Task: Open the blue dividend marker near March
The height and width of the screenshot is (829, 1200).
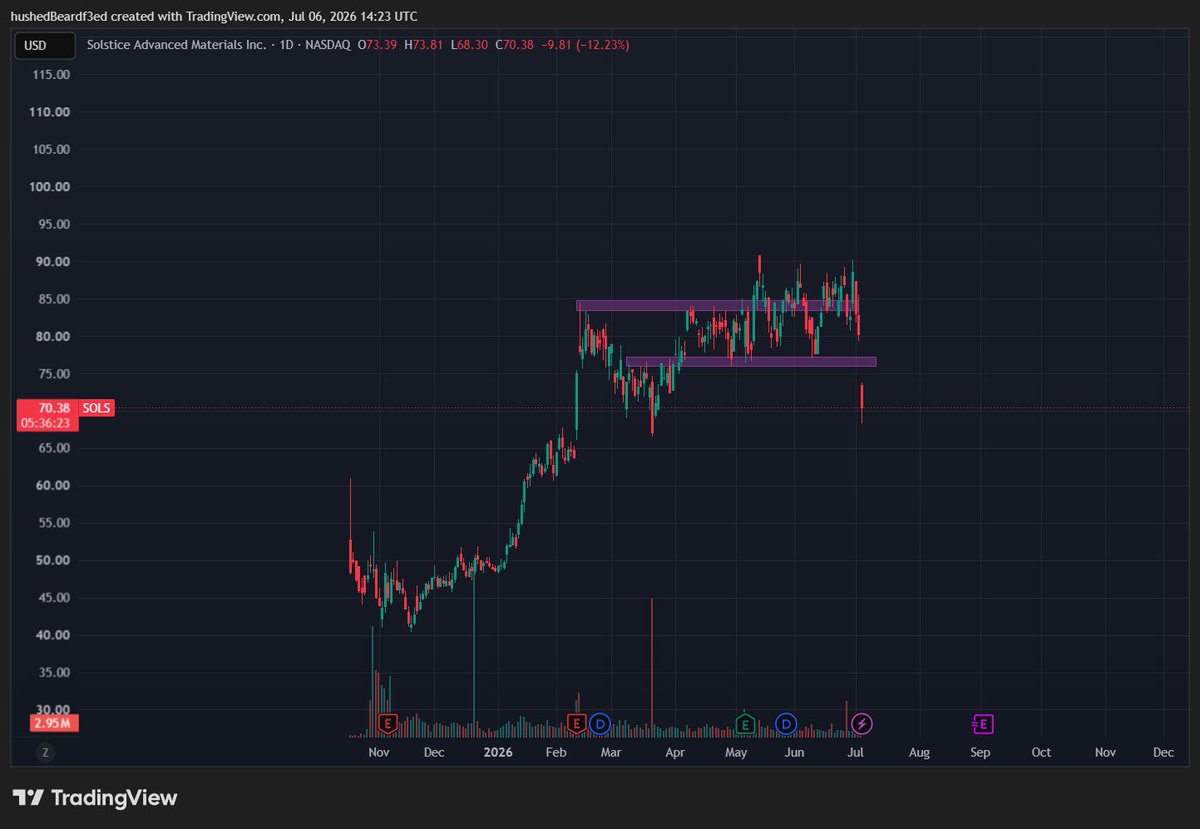Action: point(600,723)
